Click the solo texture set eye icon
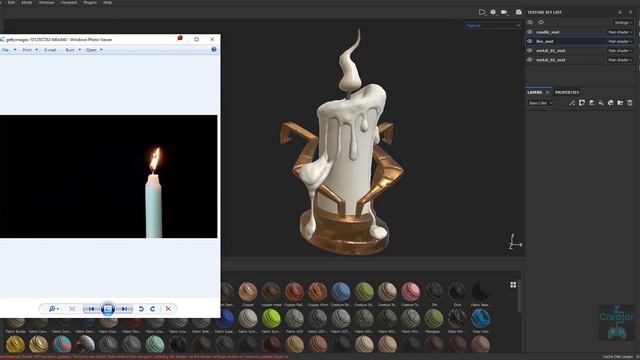This screenshot has width=640, height=360. point(530,22)
